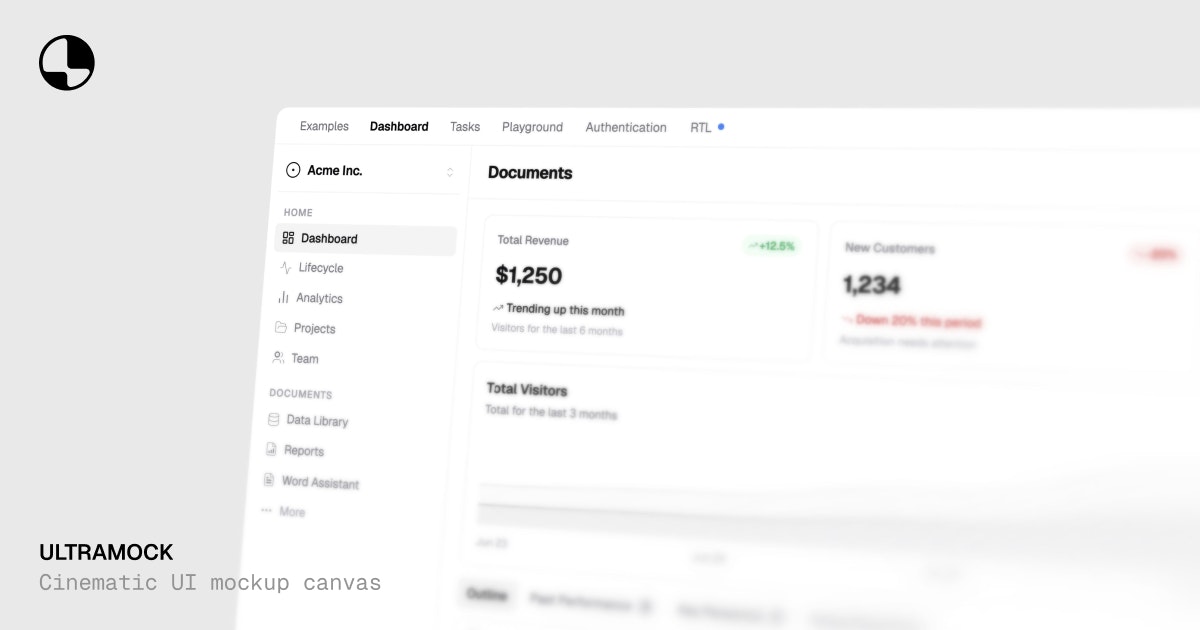Open Analytics via its bar chart icon
Viewport: 1200px width, 630px height.
[x=282, y=298]
